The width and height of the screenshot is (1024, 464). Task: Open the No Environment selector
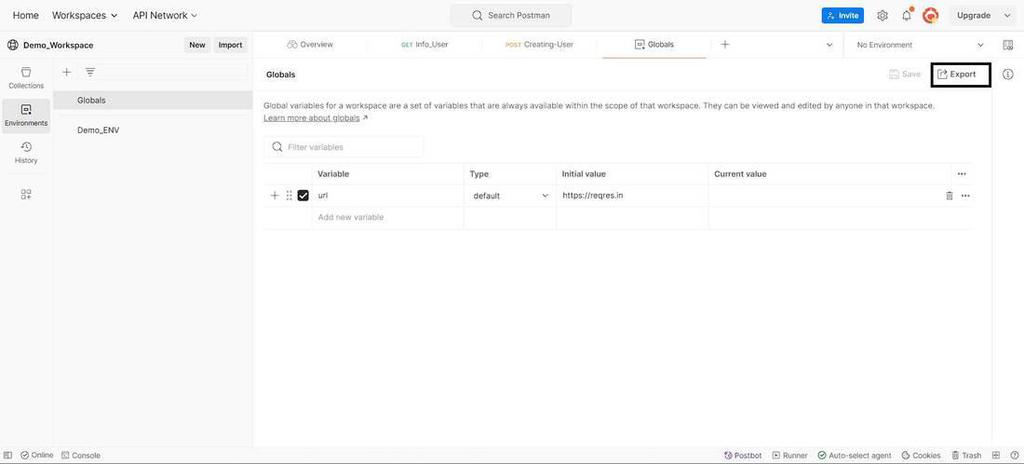coord(920,45)
